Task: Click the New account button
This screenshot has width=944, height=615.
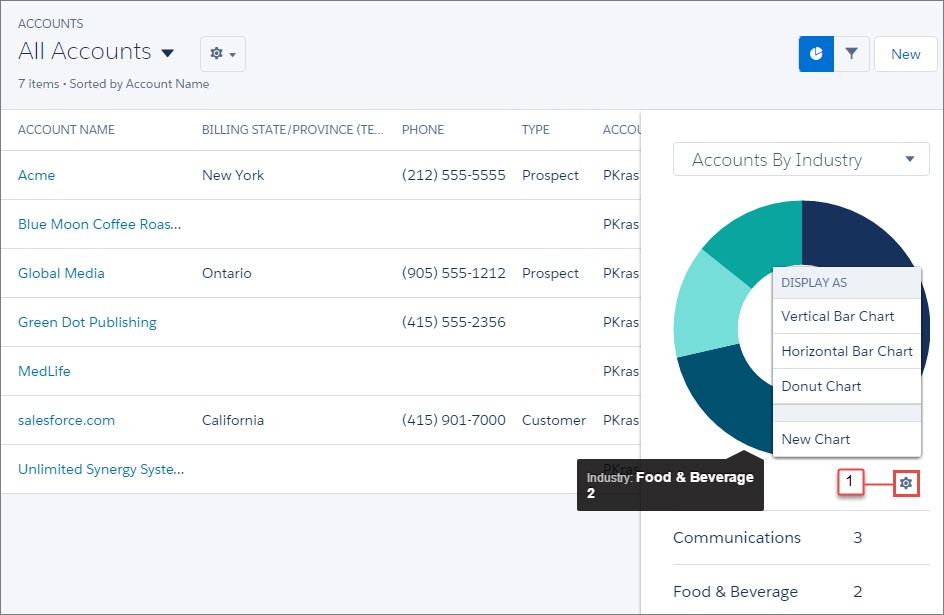Action: click(905, 54)
